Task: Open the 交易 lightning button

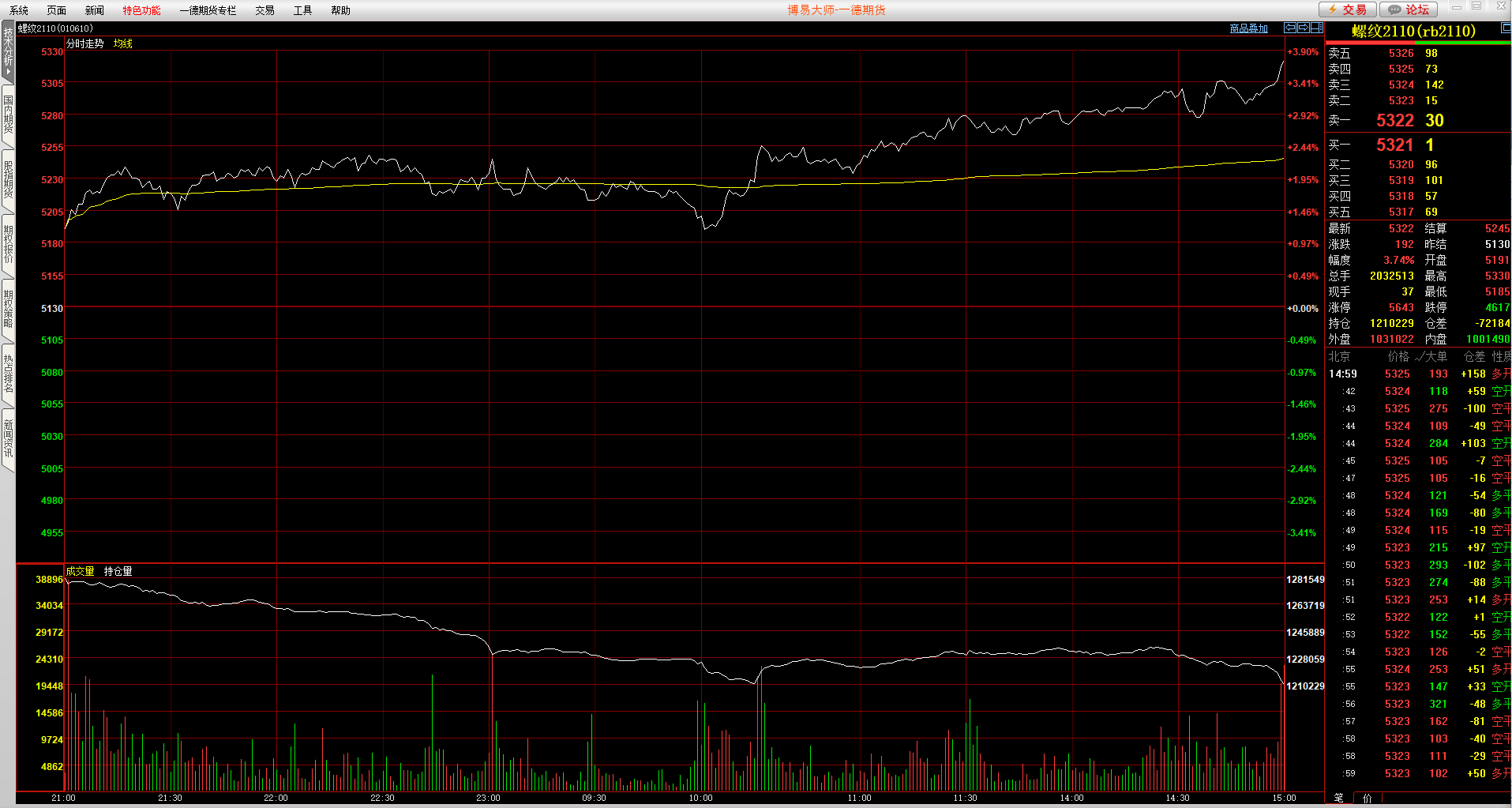Action: [x=1348, y=9]
